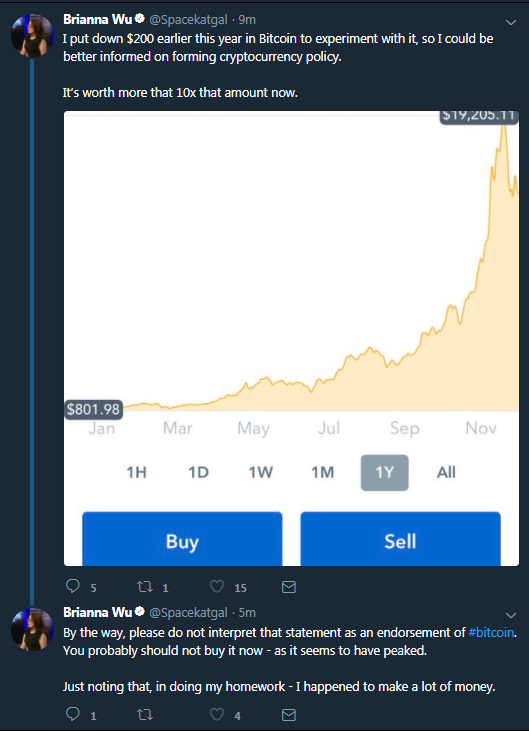
Task: Open the second tweet's chevron menu
Action: point(511,615)
